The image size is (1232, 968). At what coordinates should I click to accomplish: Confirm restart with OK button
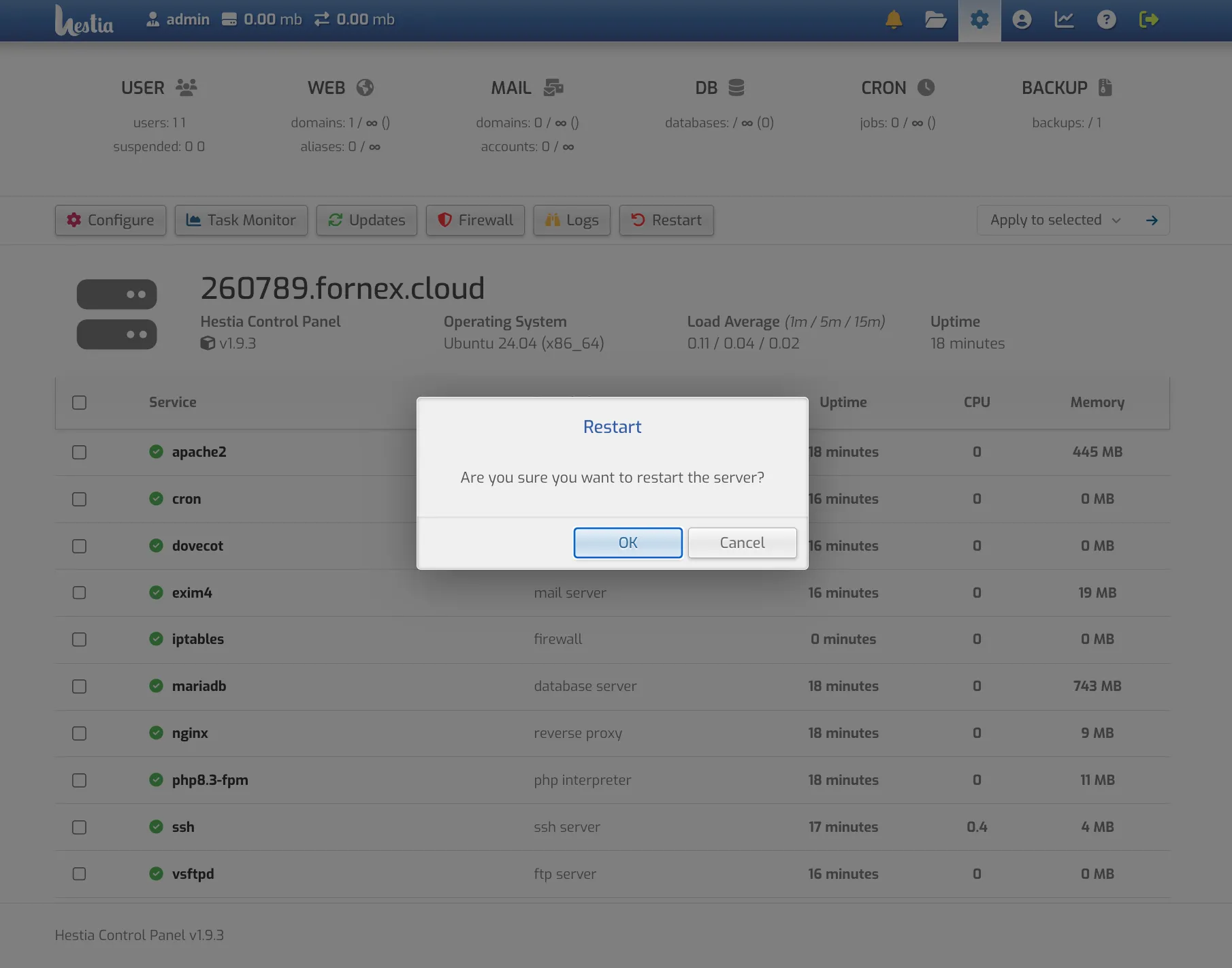[x=628, y=543]
